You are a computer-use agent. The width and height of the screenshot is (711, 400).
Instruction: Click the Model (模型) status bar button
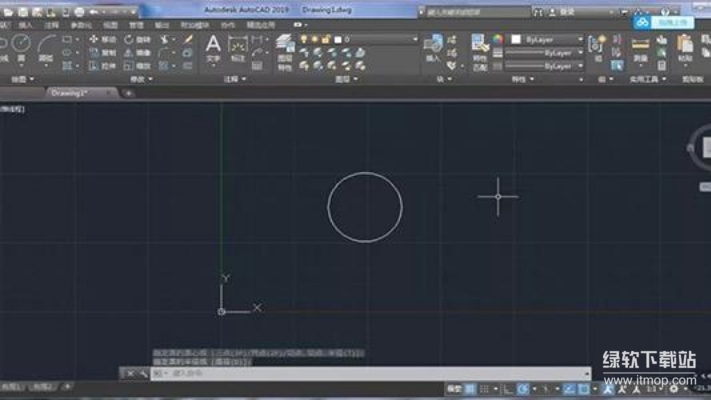pyautogui.click(x=454, y=389)
